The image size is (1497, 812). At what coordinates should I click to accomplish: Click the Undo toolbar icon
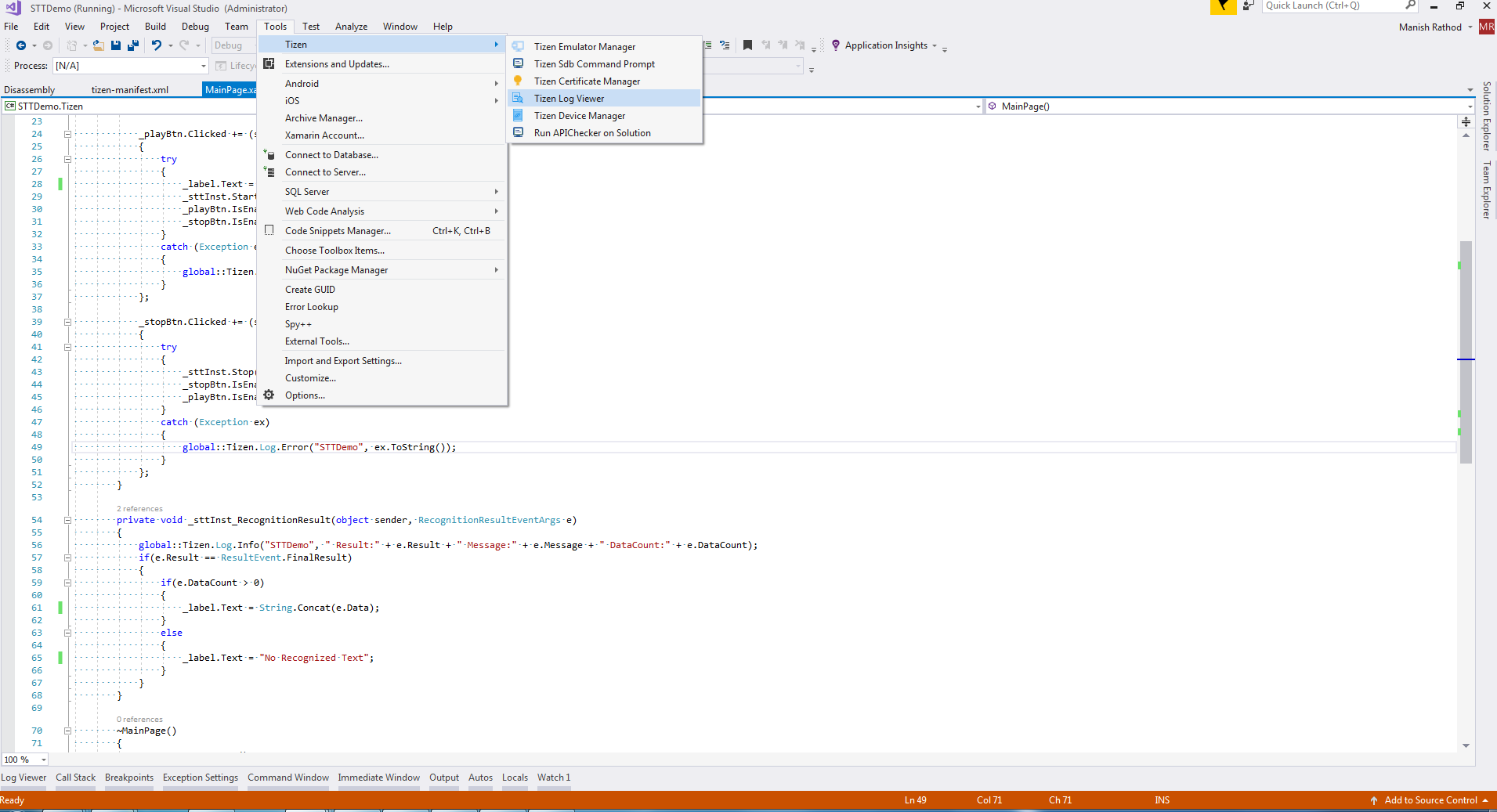coord(157,45)
